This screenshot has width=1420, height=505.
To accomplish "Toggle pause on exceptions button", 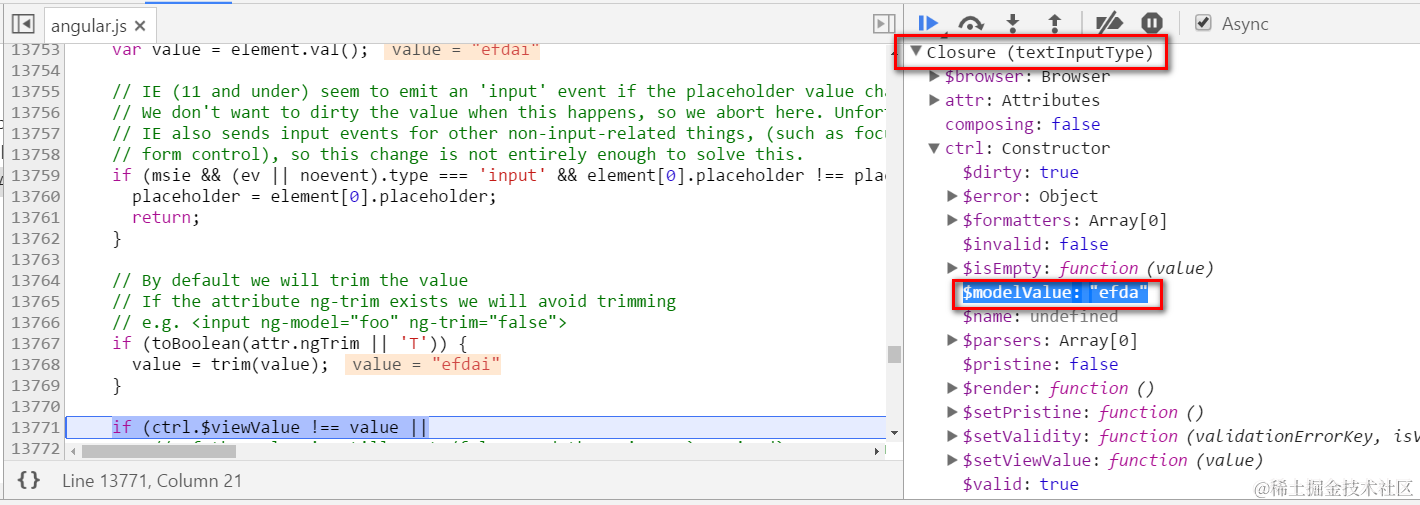I will (x=1152, y=23).
